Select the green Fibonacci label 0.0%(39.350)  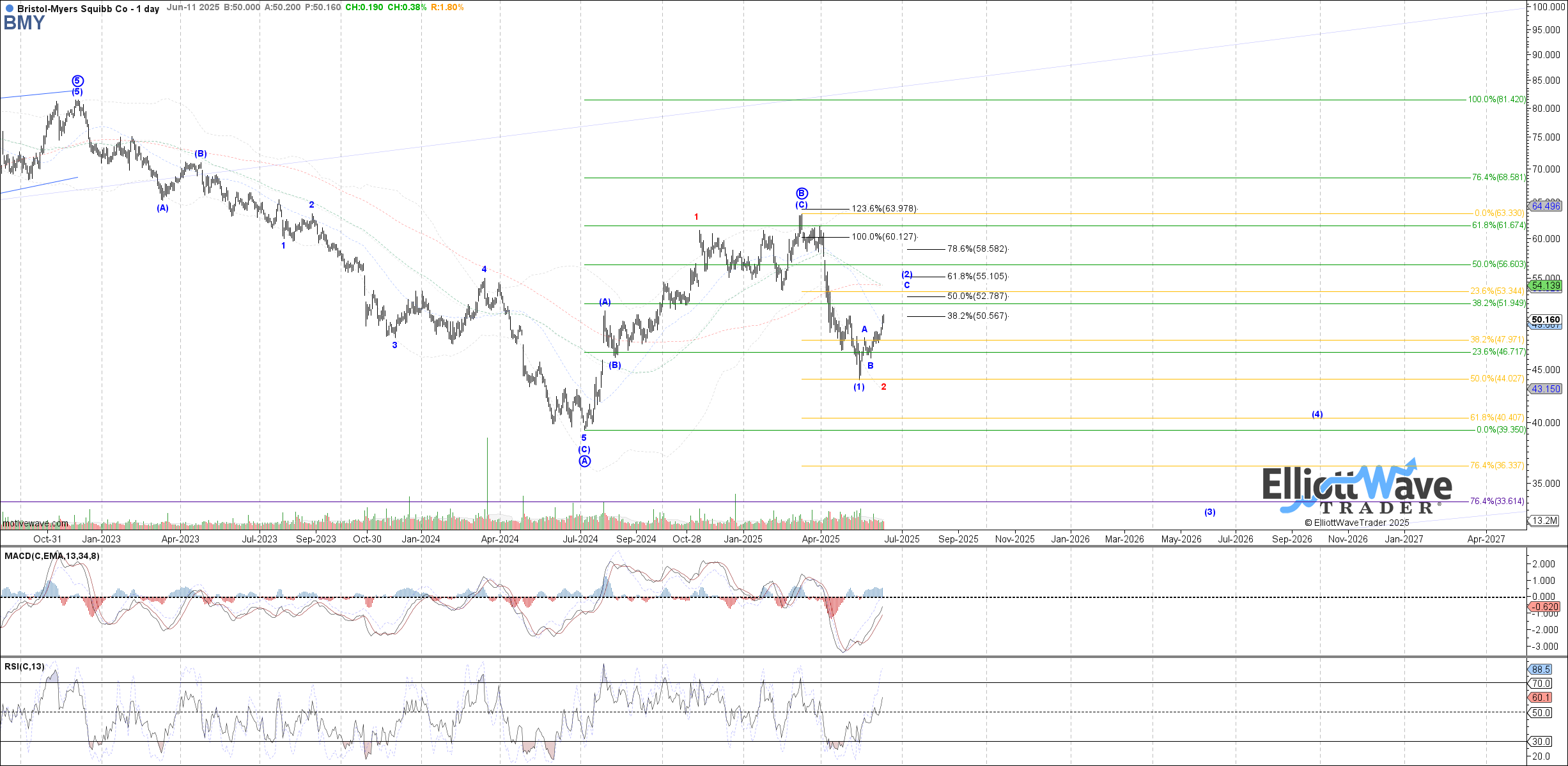[1501, 430]
